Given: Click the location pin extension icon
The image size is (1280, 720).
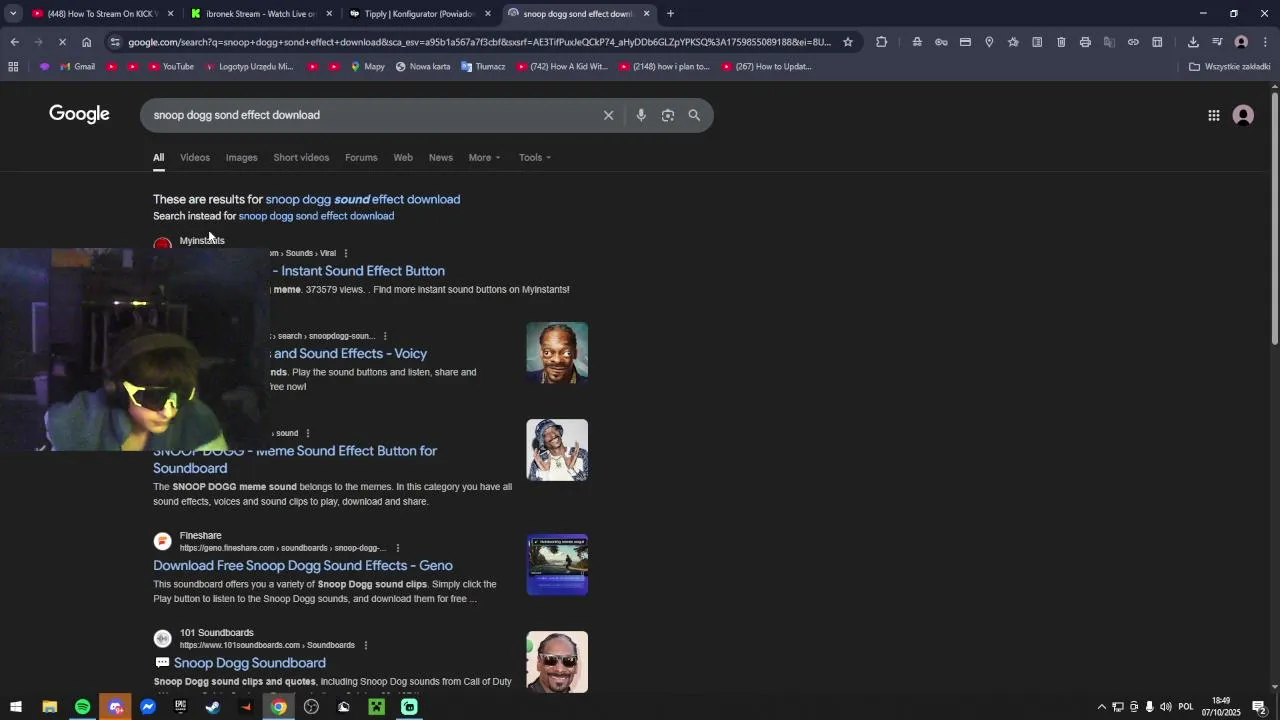Looking at the screenshot, I should tap(989, 42).
